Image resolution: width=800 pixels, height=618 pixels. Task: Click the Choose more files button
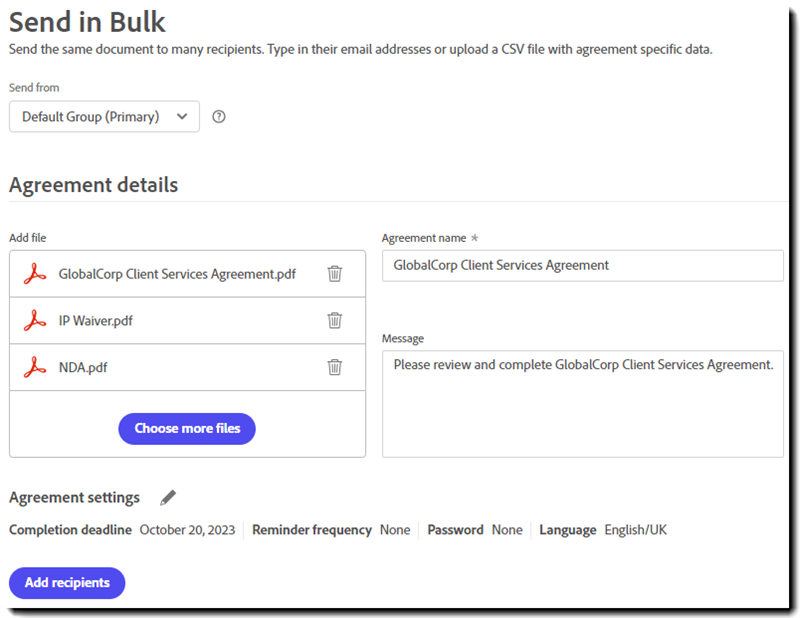coord(187,428)
